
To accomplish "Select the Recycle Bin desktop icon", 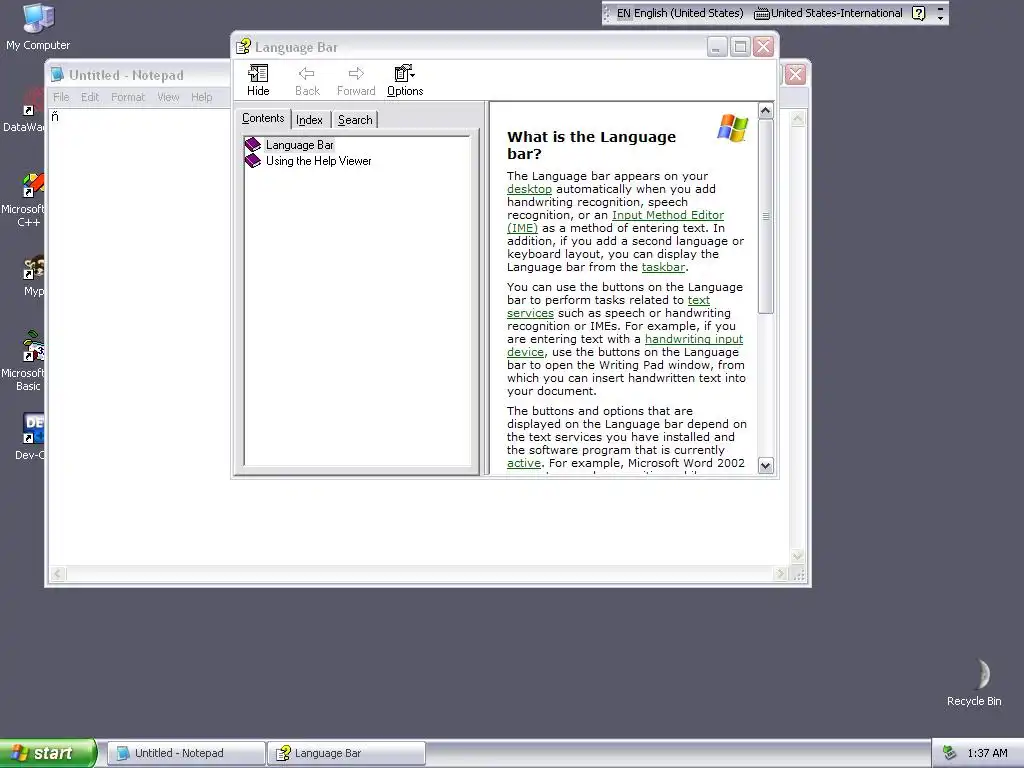I will [974, 682].
